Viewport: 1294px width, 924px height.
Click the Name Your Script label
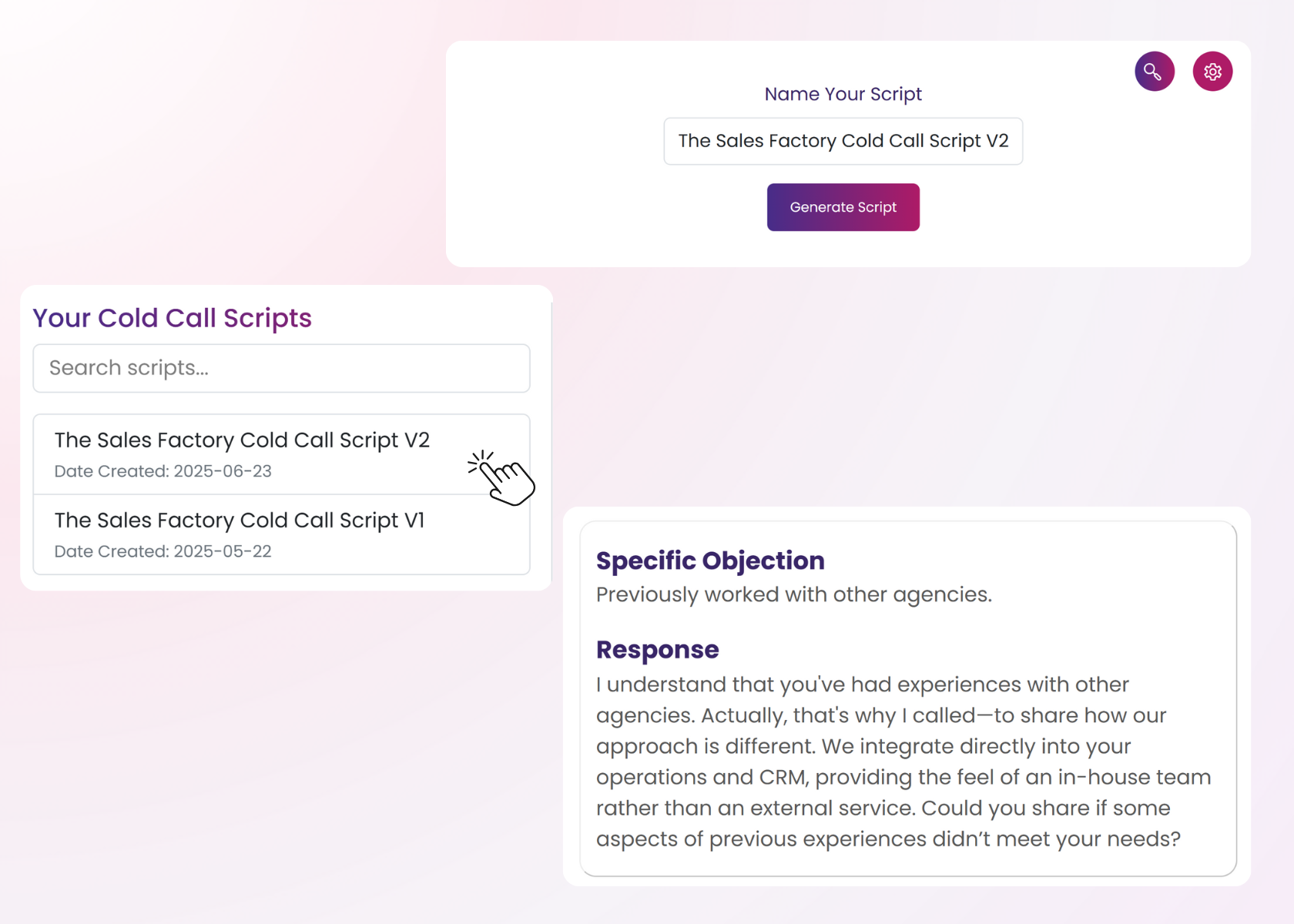843,94
